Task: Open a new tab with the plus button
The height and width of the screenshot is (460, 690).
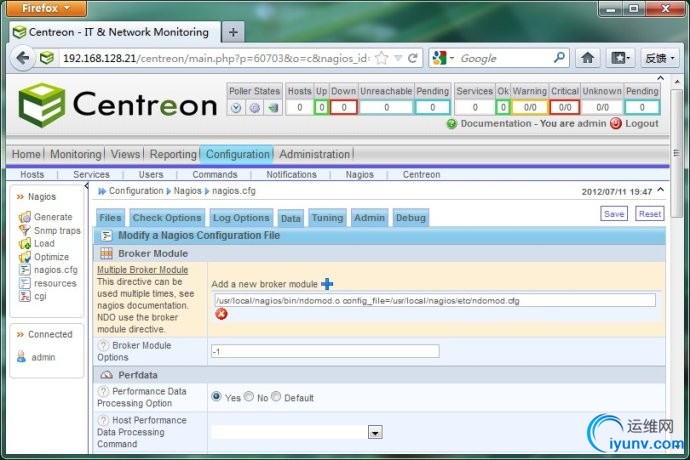Action: [233, 32]
